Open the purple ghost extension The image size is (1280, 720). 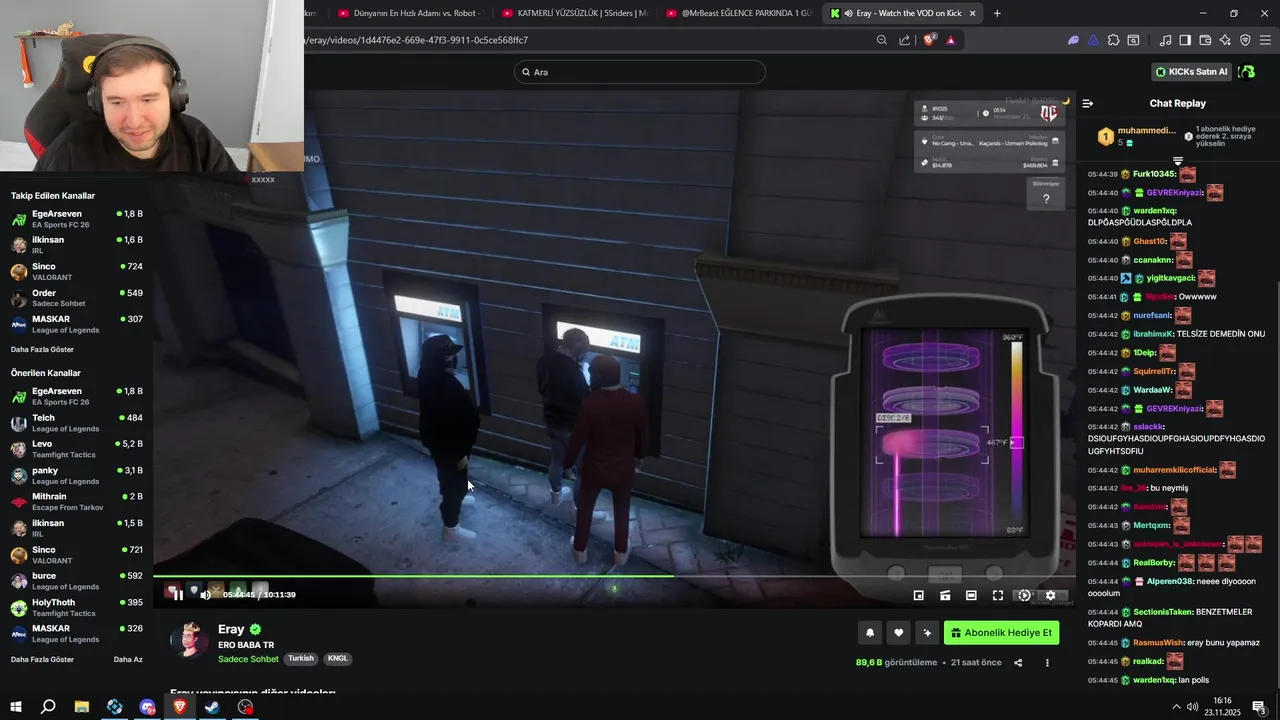(1073, 40)
